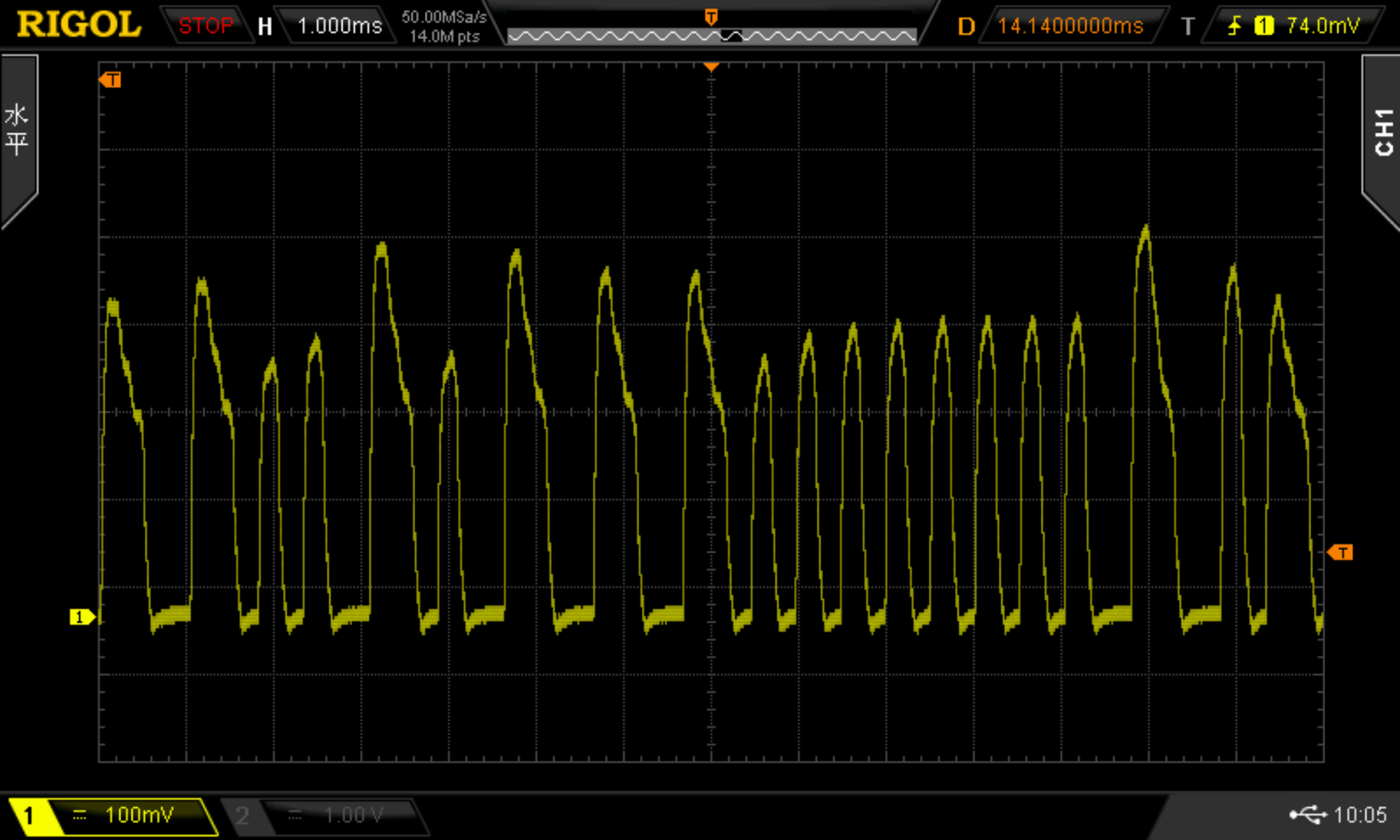Screen dimensions: 1400x840
Task: Click the 50.00MSa/s sample rate readout
Action: tap(444, 17)
